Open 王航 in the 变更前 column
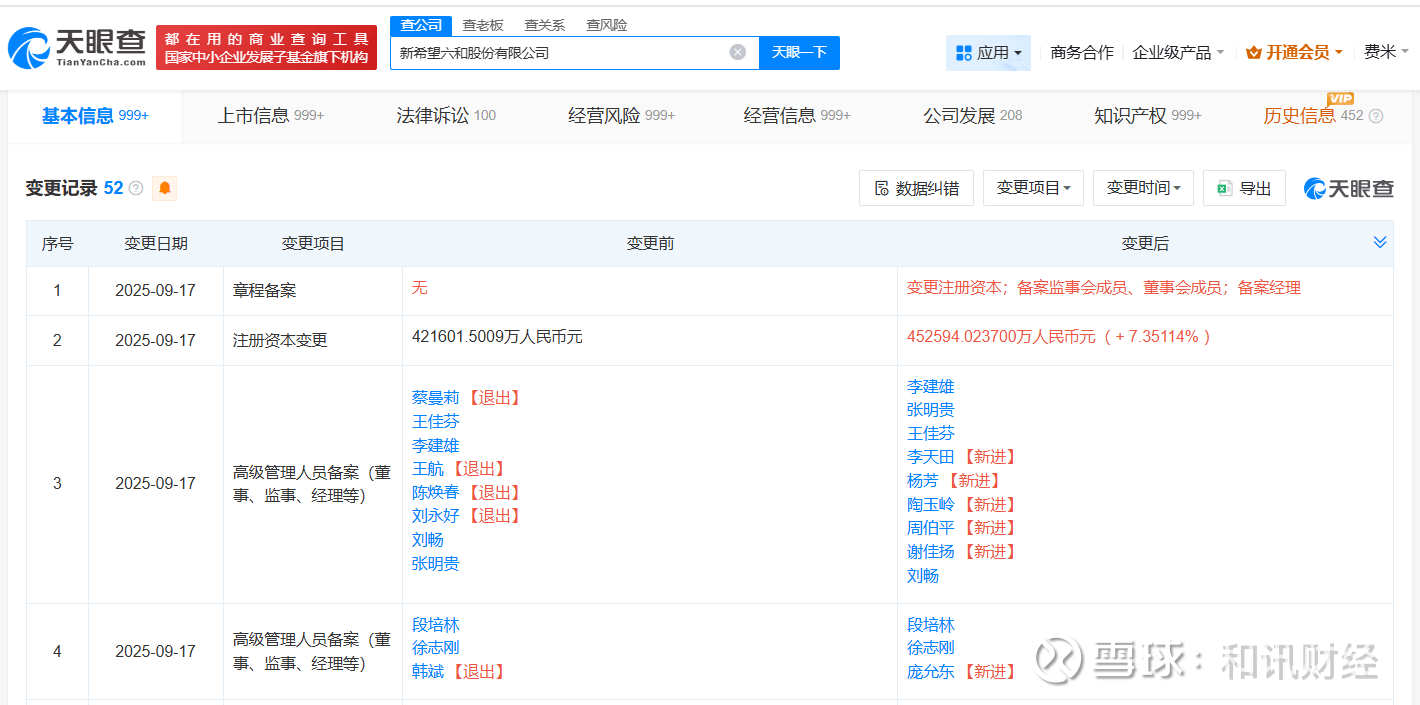 428,468
